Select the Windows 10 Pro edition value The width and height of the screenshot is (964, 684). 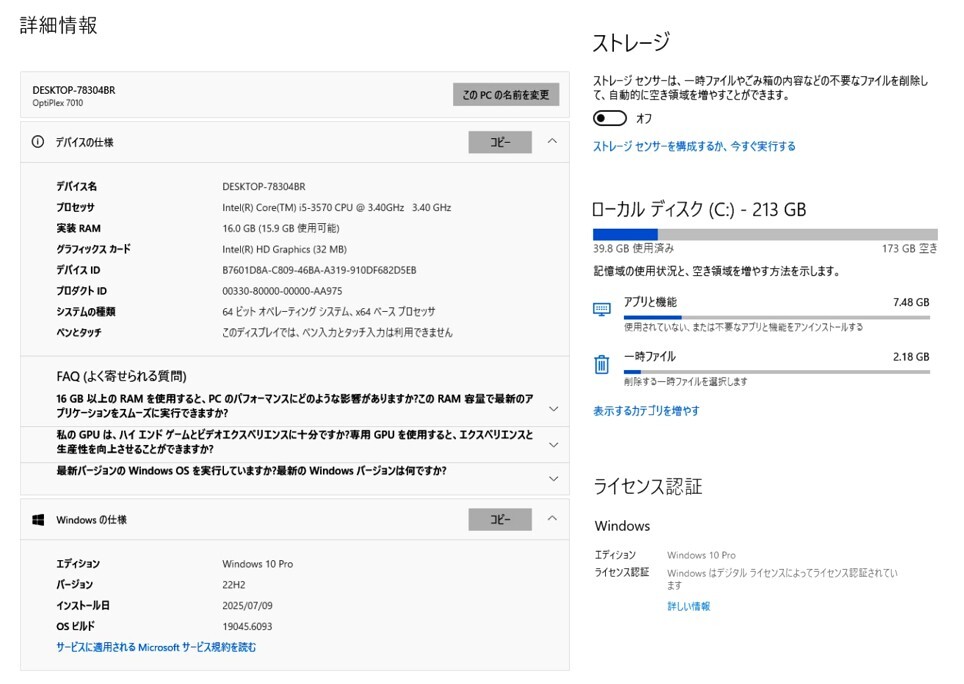pyautogui.click(x=258, y=564)
